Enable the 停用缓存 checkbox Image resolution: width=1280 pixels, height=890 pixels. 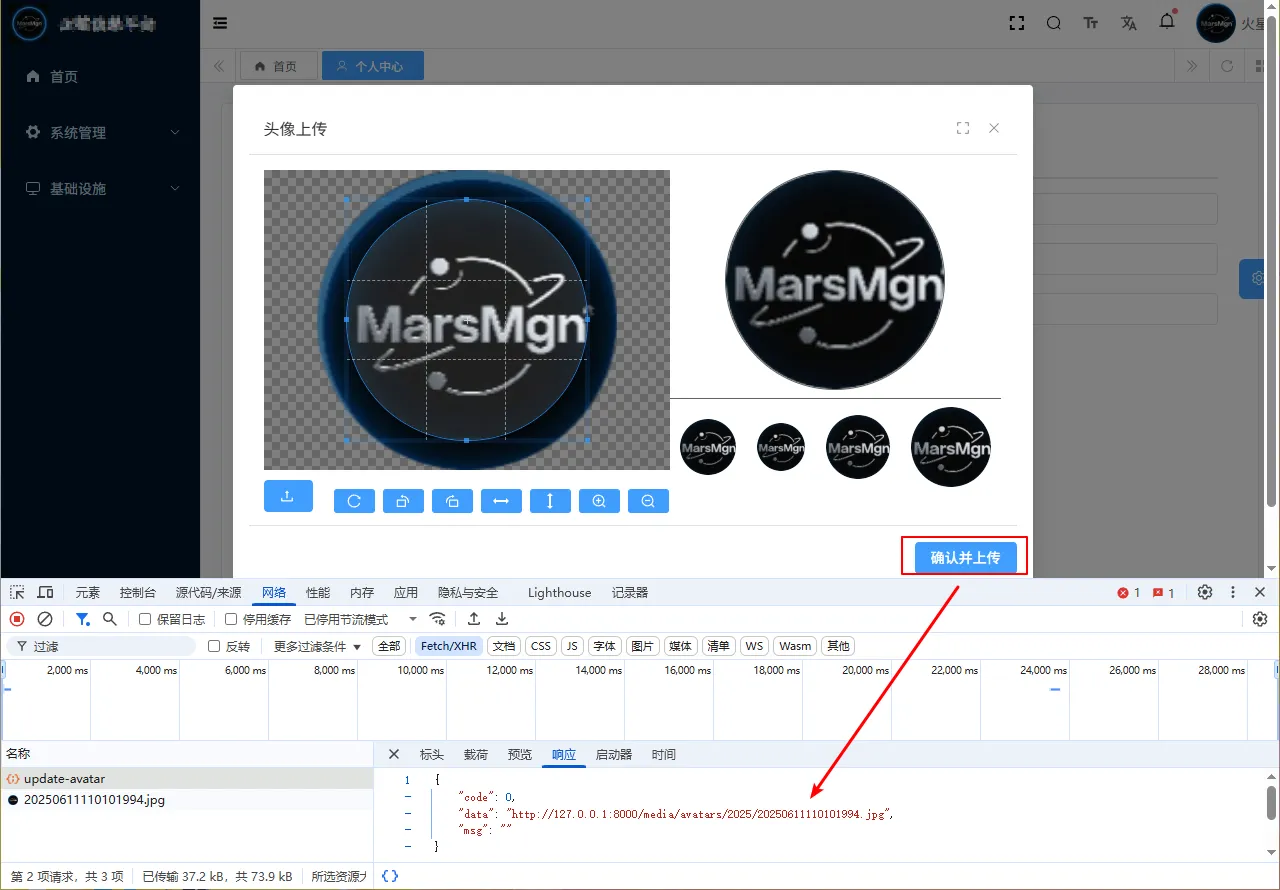231,619
